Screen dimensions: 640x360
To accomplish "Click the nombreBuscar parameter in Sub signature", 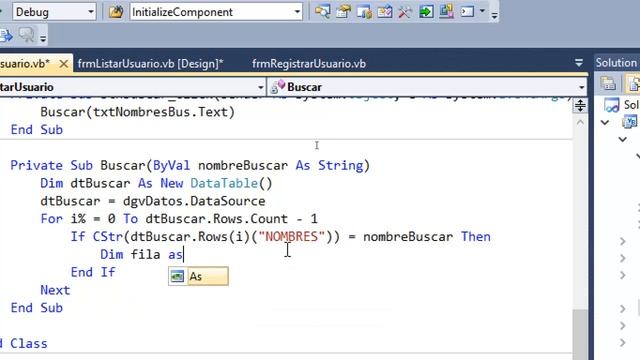I will pos(243,165).
